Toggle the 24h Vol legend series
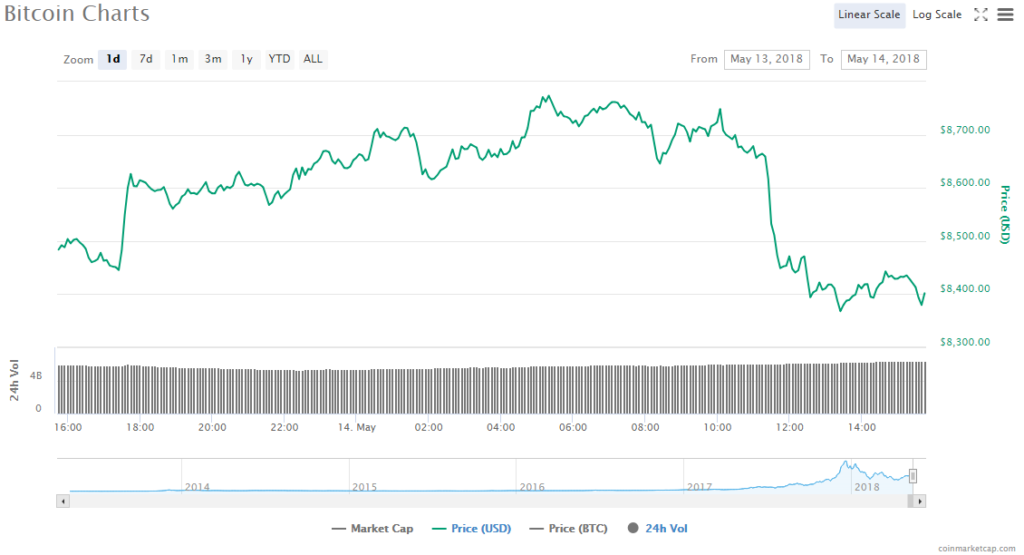Image resolution: width=1024 pixels, height=555 pixels. tap(658, 528)
